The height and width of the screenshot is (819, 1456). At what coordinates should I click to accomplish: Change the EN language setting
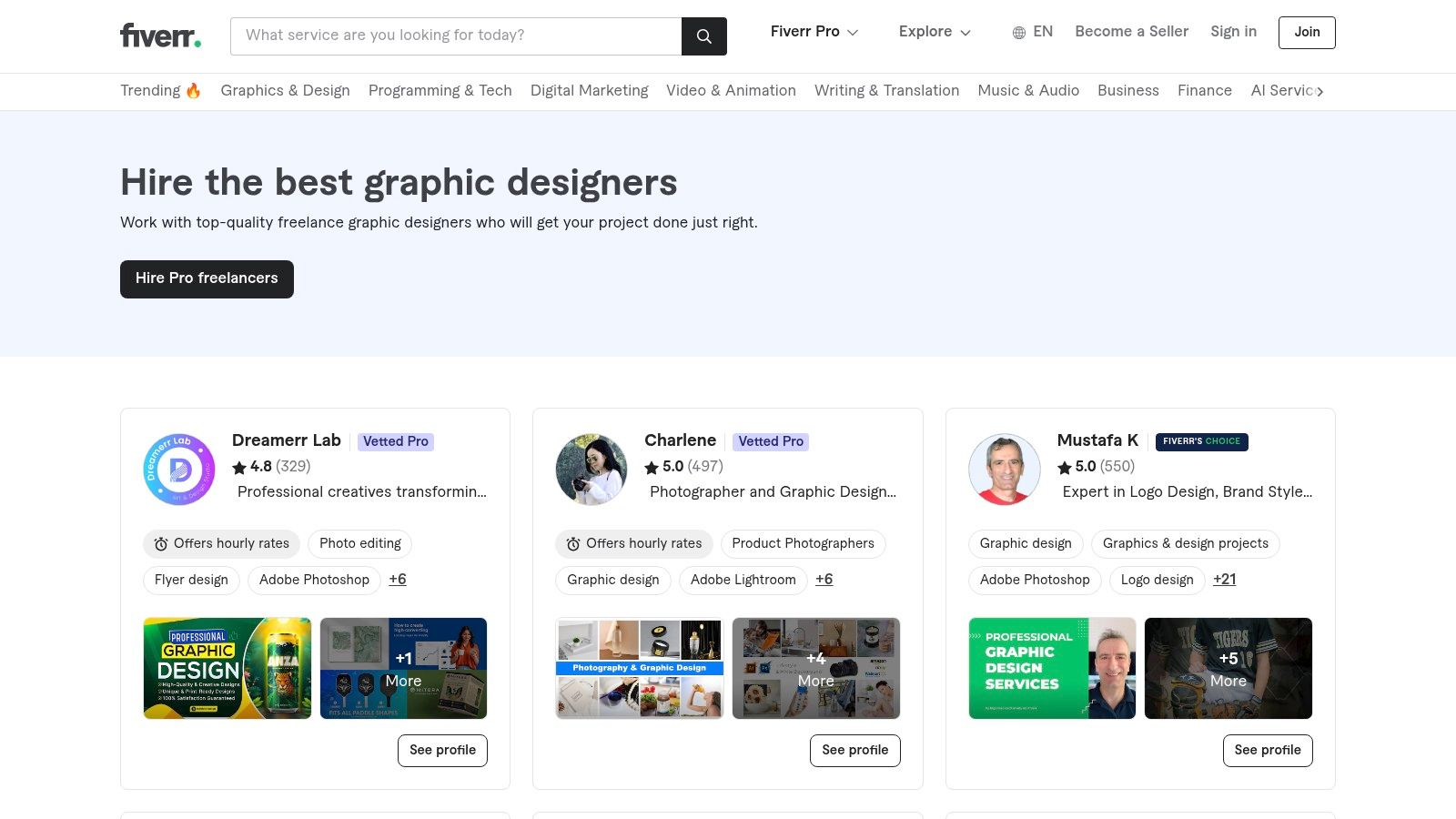point(1033,32)
